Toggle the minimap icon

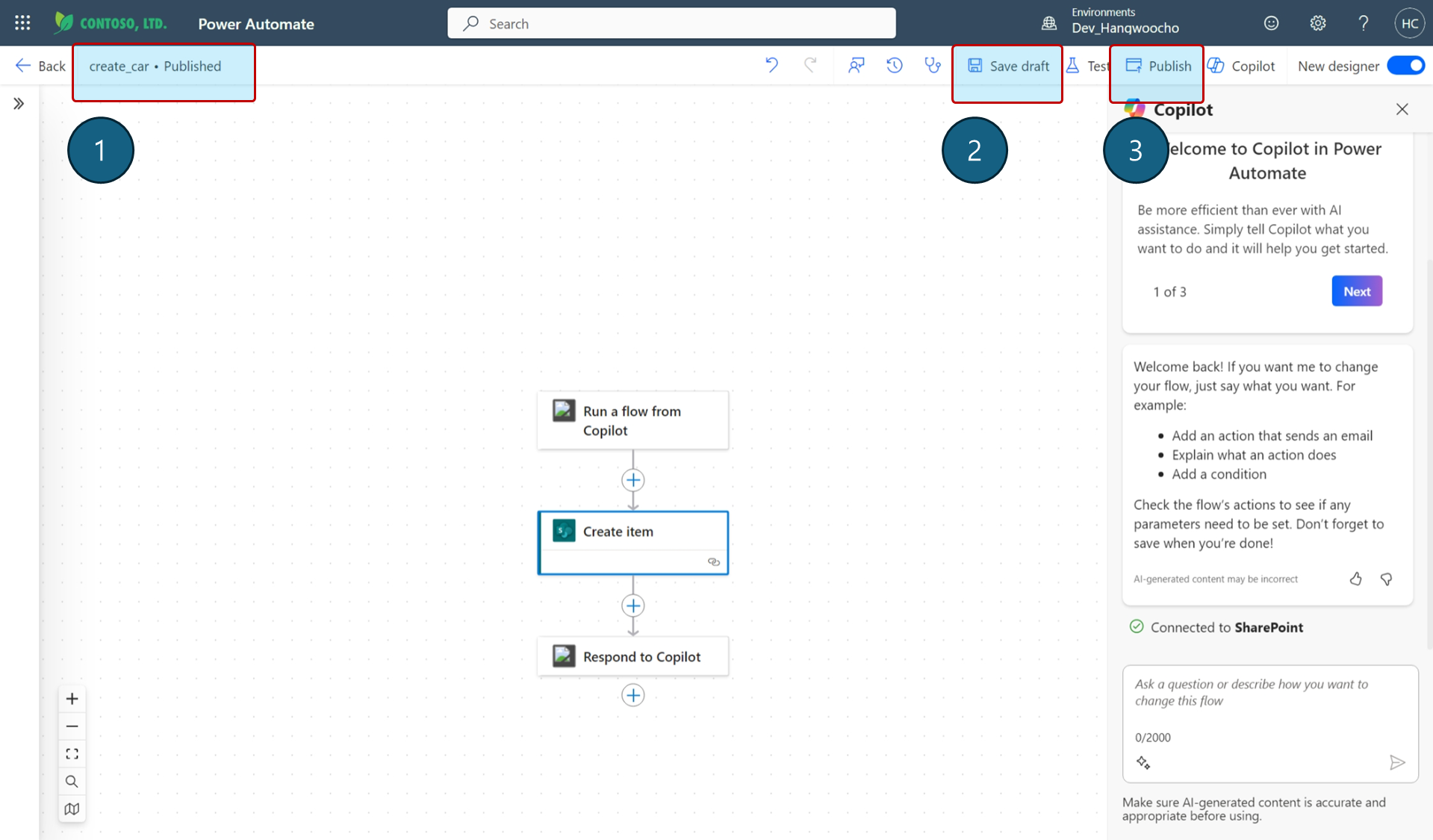tap(72, 809)
